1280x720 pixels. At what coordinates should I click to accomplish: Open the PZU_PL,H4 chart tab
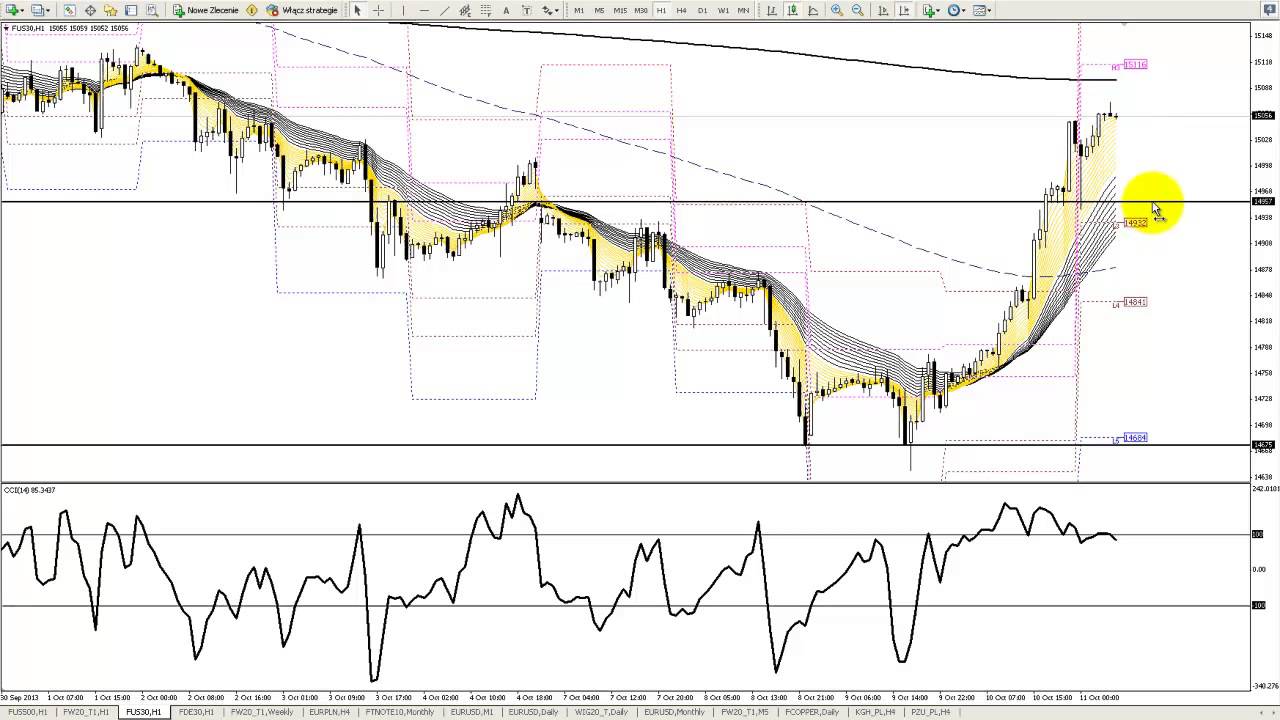click(931, 712)
